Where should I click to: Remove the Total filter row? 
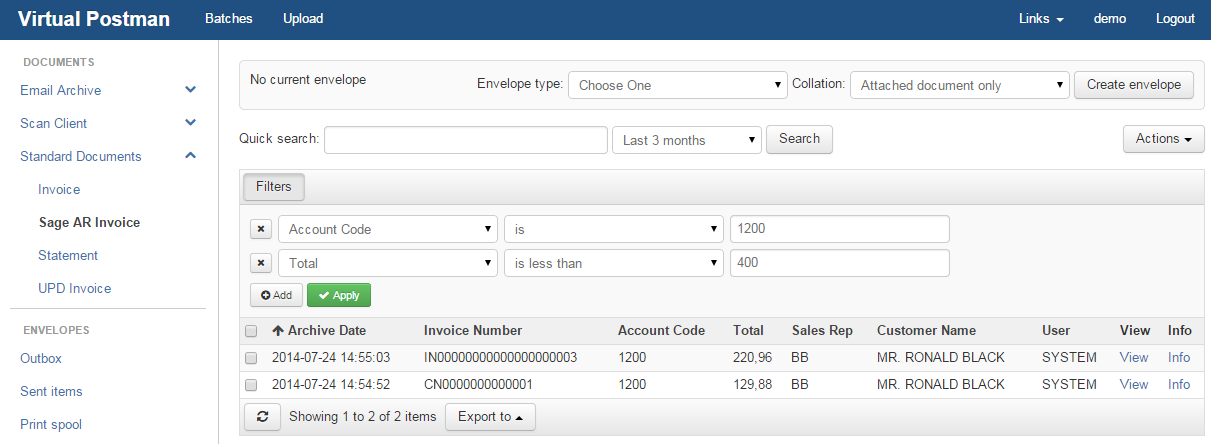click(261, 263)
